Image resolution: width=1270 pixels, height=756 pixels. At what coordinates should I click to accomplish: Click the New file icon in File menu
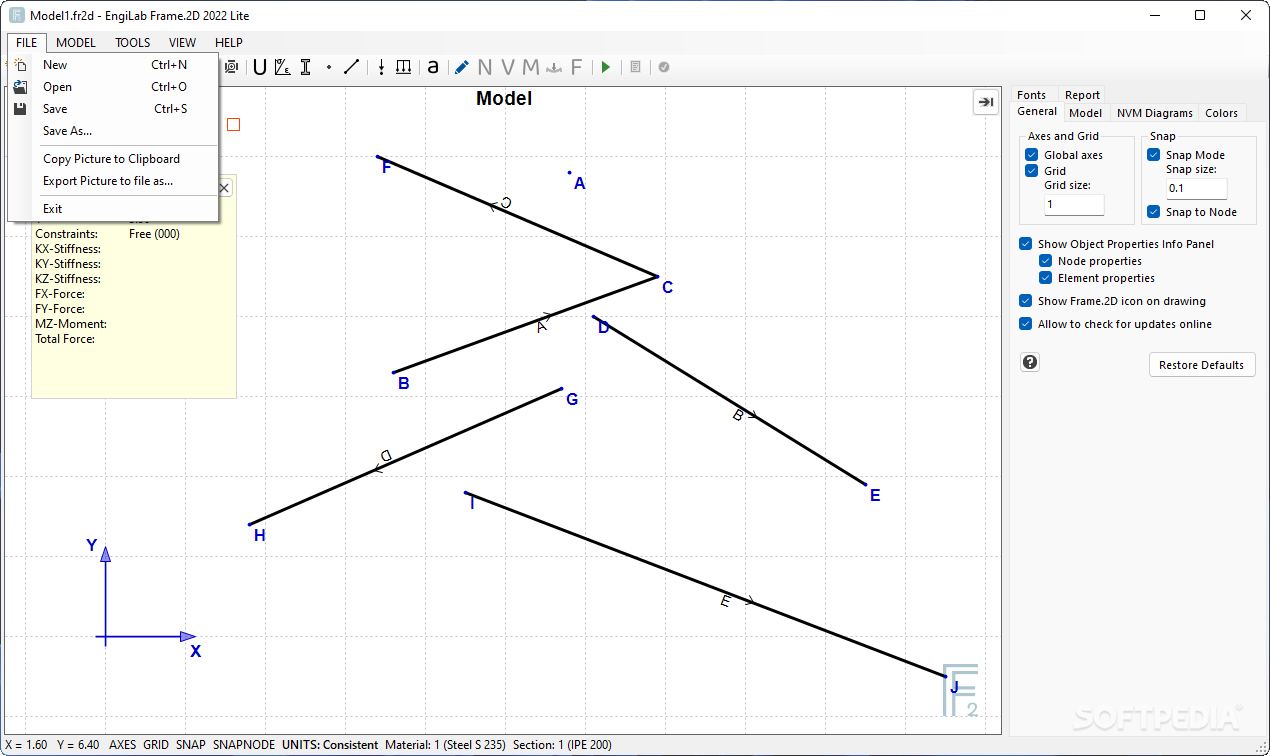point(20,65)
